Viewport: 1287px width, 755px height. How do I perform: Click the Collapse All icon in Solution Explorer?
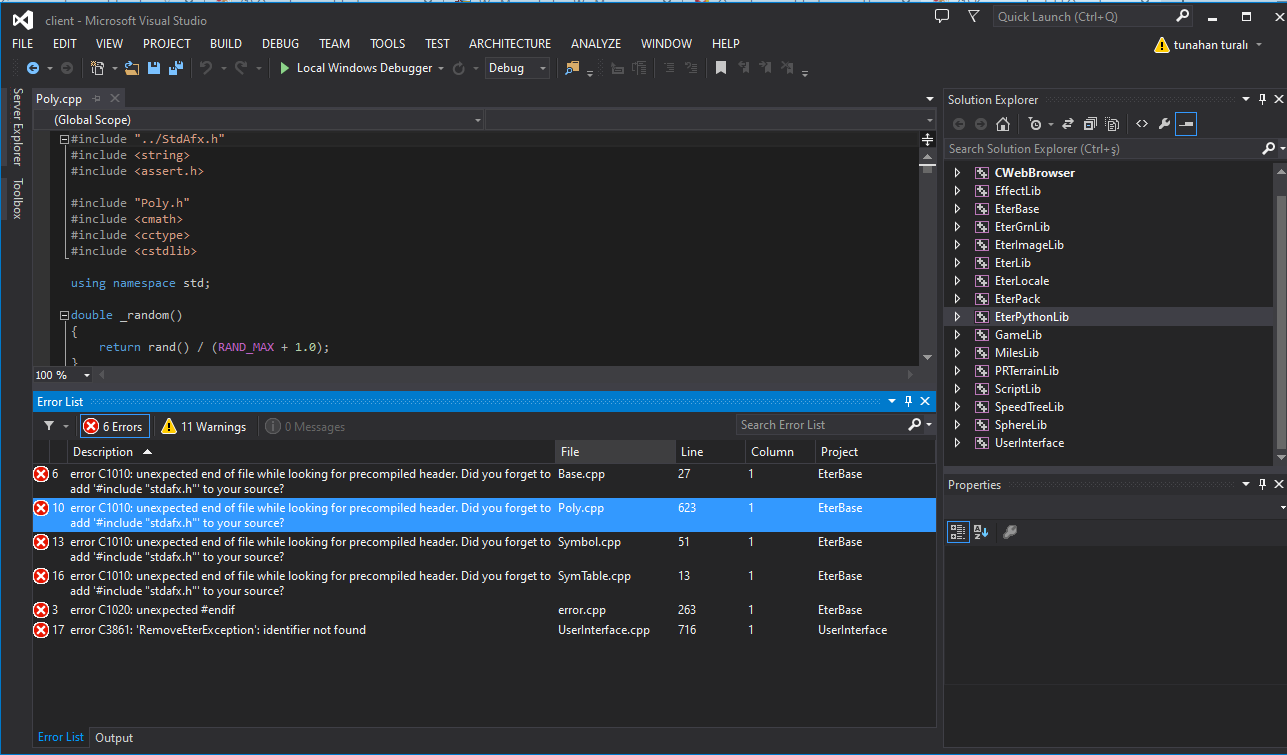click(x=1090, y=124)
